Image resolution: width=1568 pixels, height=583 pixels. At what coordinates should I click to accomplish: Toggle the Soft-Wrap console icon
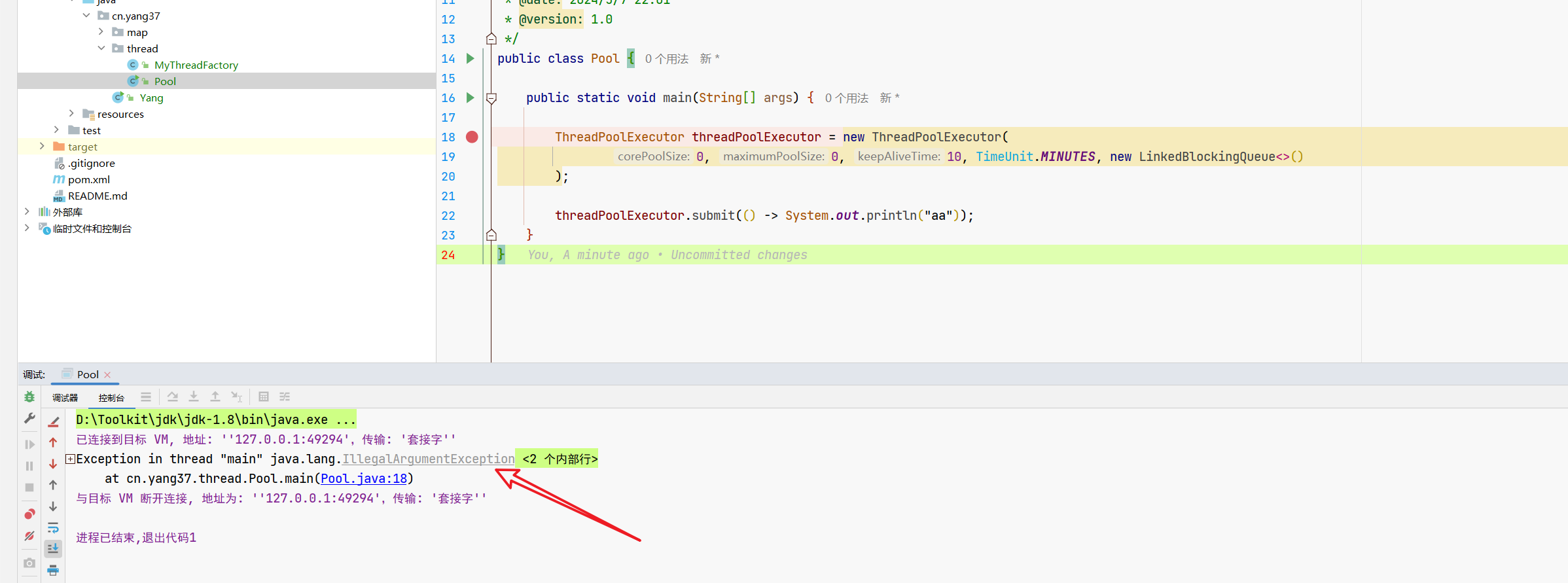(x=54, y=527)
